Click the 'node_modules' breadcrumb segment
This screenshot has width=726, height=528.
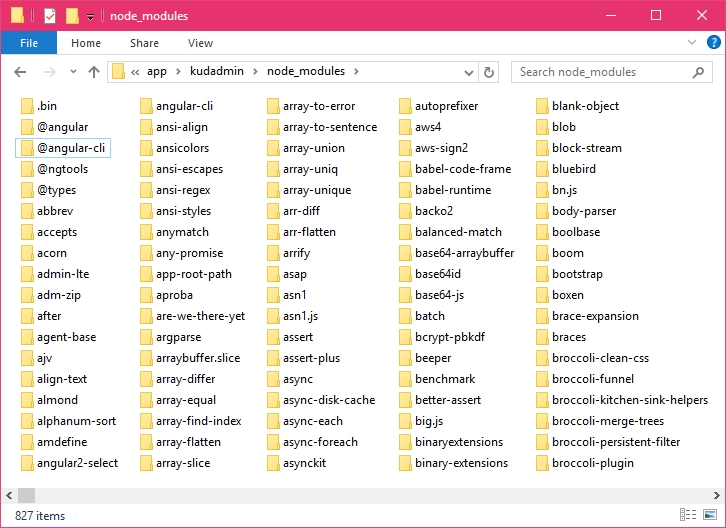[306, 71]
